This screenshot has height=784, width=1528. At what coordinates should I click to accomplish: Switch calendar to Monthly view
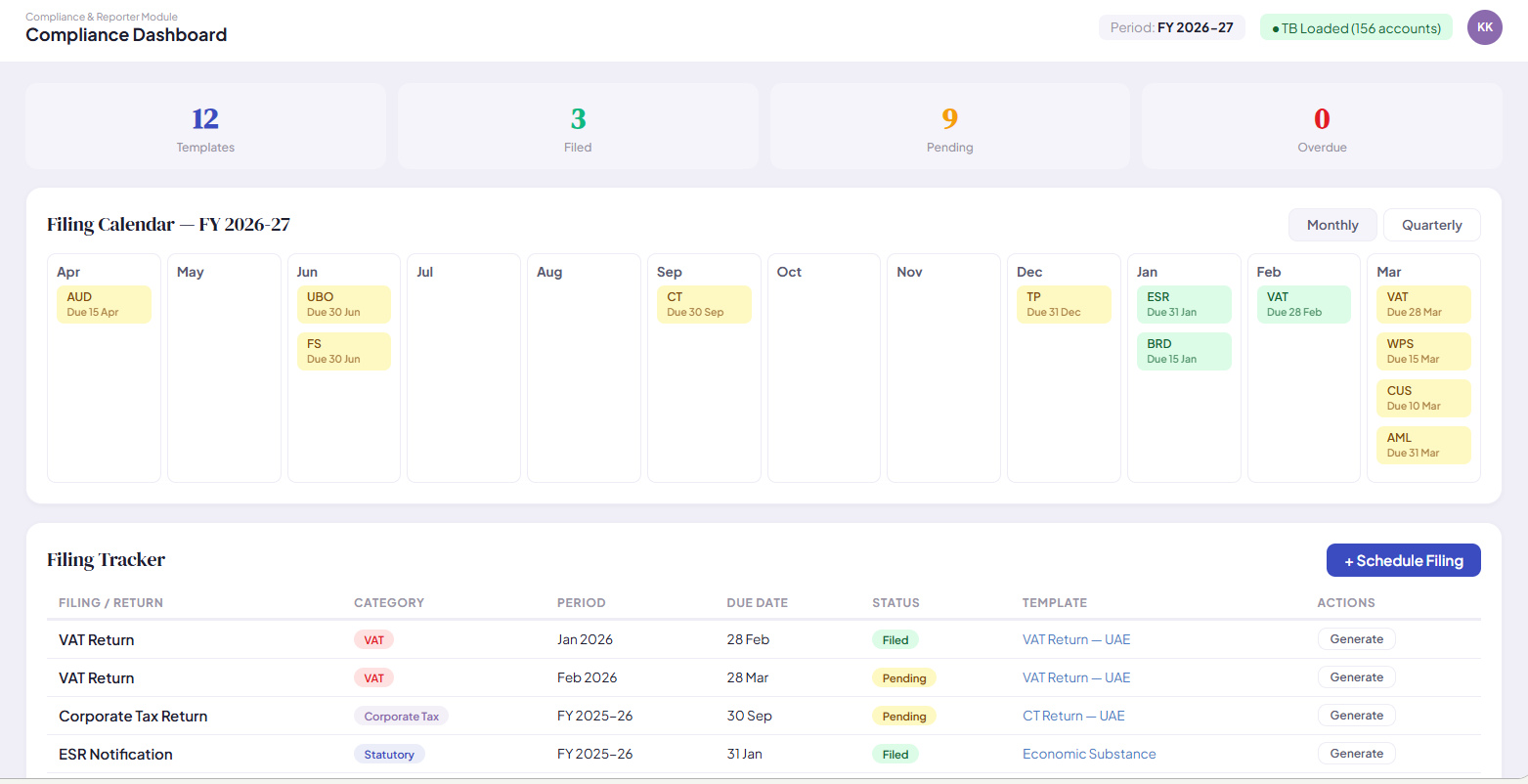point(1332,225)
